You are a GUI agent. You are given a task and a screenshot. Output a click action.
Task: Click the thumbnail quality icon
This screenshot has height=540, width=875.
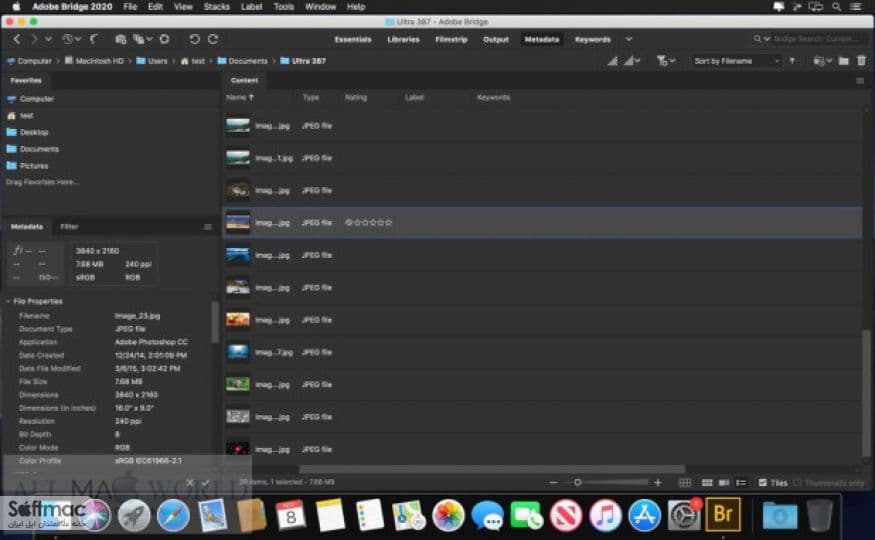pos(613,61)
